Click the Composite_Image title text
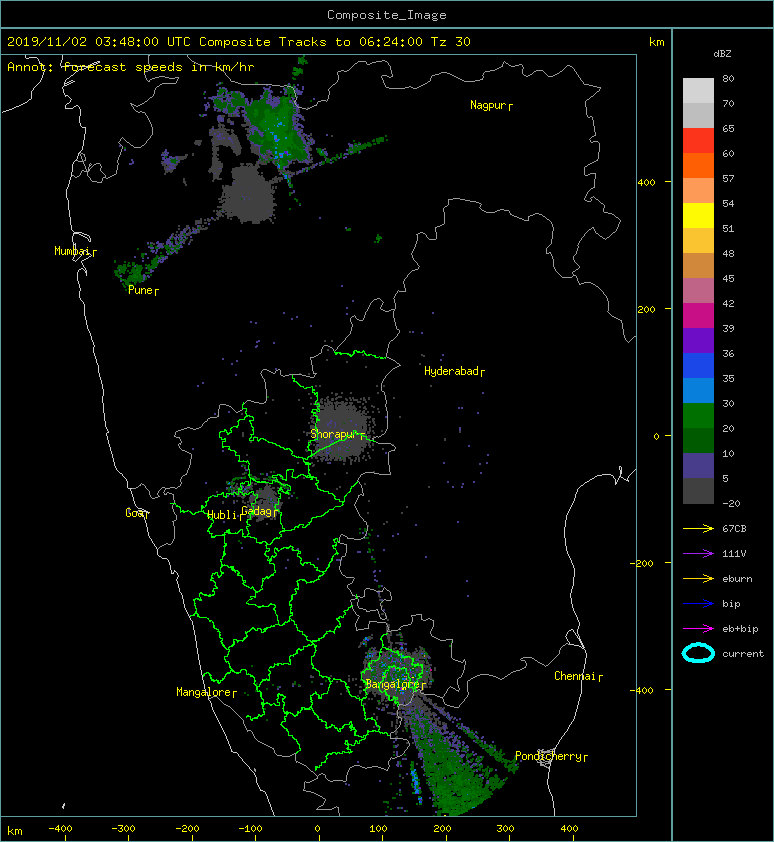774x842 pixels. coord(387,15)
